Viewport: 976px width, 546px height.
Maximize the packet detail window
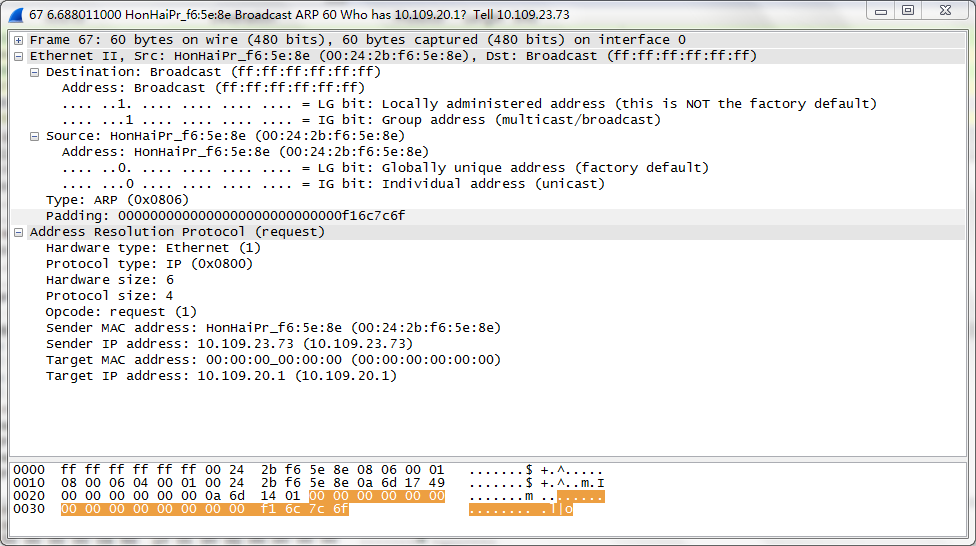pyautogui.click(x=908, y=11)
